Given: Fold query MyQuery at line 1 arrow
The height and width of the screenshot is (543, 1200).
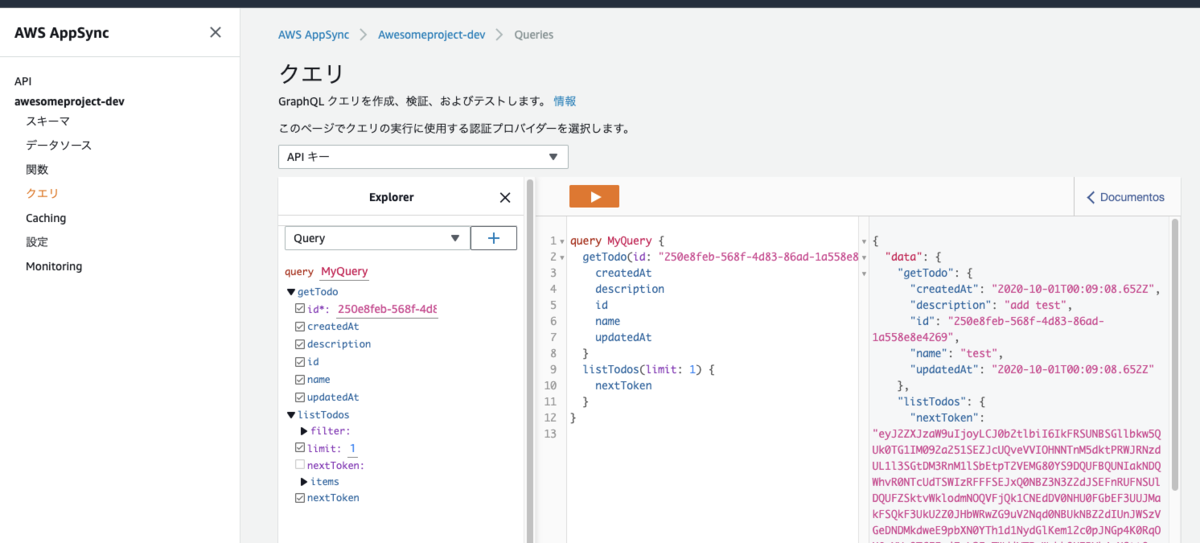Looking at the screenshot, I should point(564,241).
